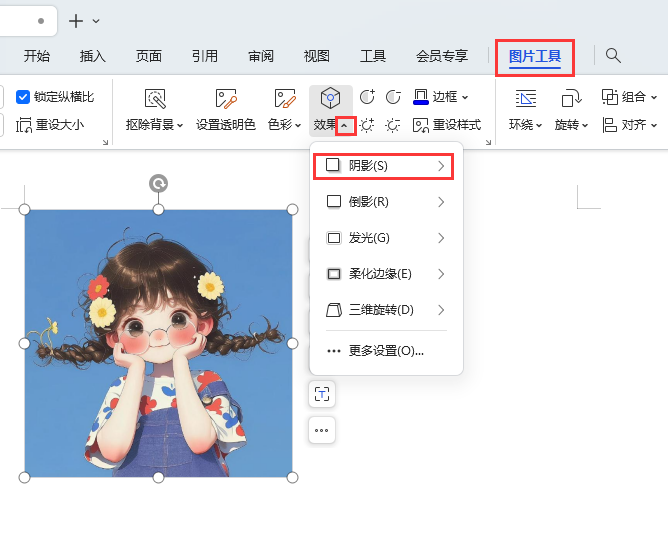Collapse the 效果 dropdown arrow
668x555 pixels.
coord(346,126)
